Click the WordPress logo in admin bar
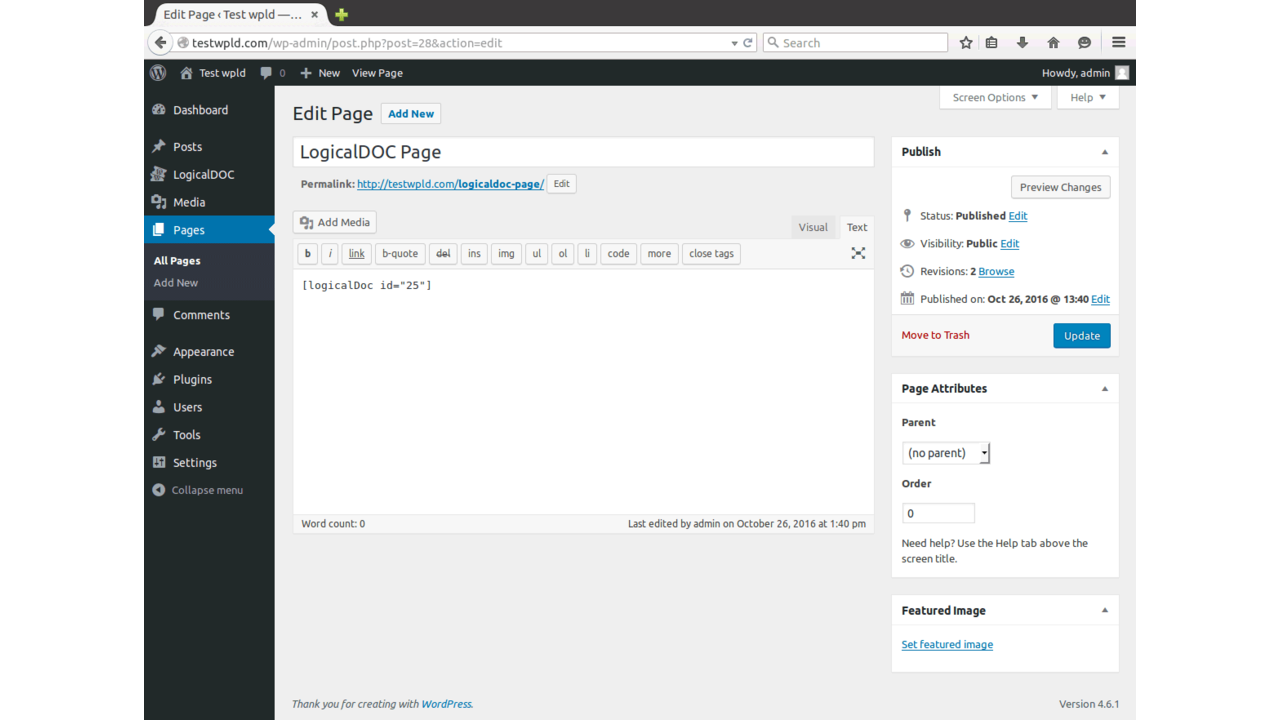 [158, 73]
